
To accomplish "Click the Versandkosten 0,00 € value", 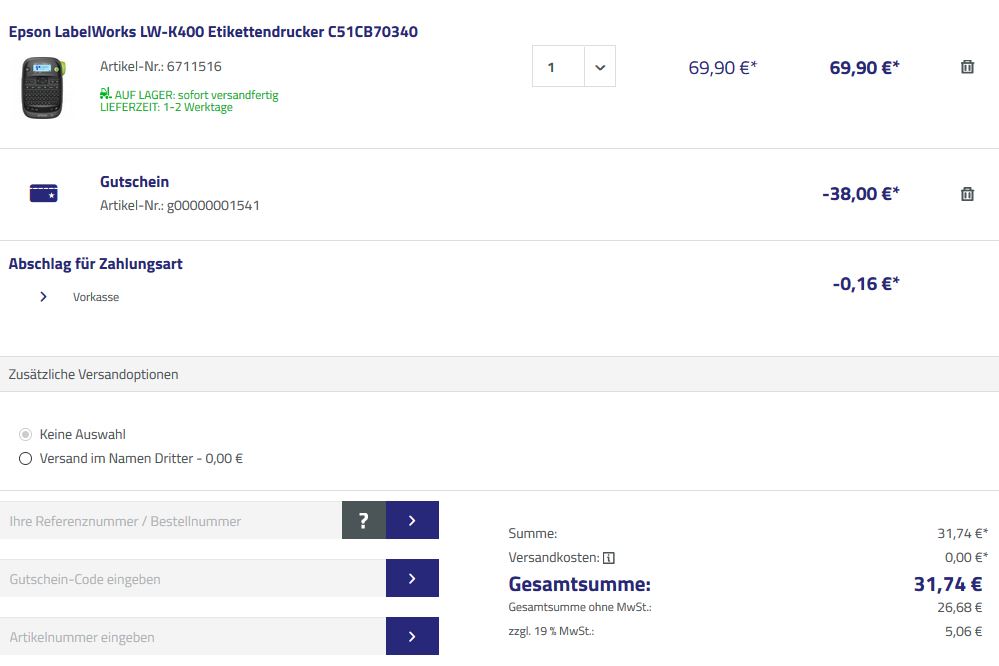I will [x=966, y=558].
